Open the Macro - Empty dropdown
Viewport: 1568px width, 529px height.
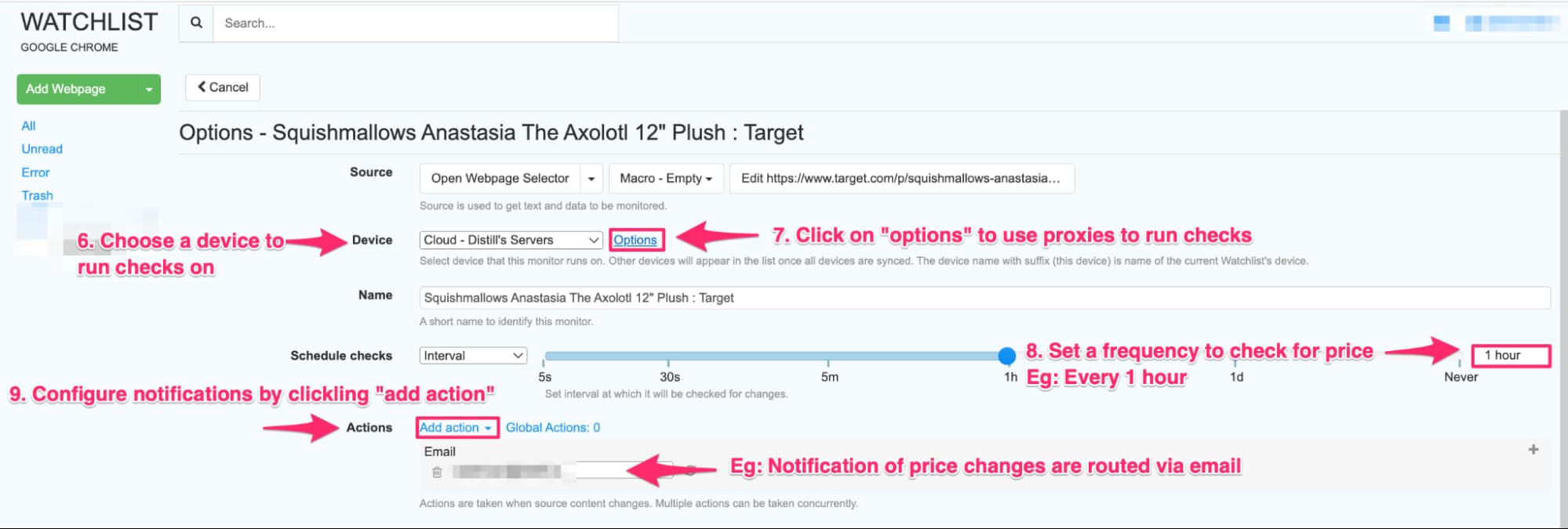click(665, 178)
